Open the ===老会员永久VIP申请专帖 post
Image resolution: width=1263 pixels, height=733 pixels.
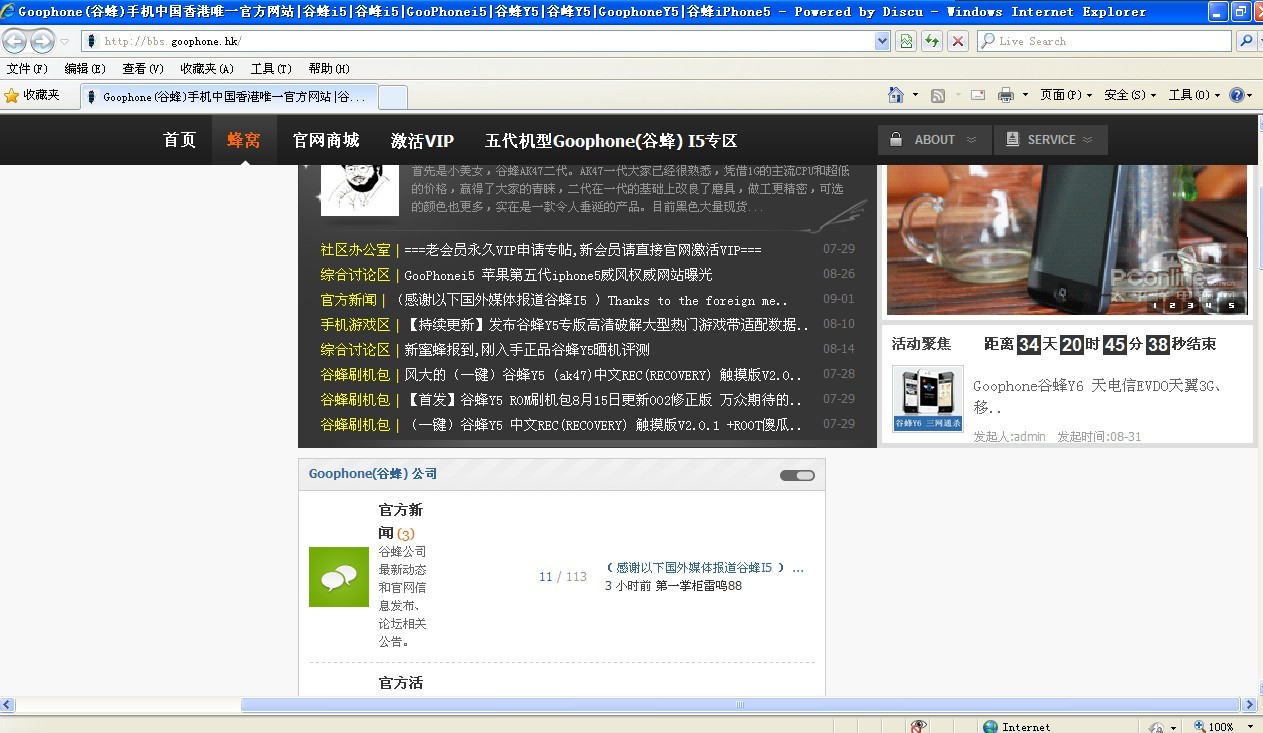point(583,250)
